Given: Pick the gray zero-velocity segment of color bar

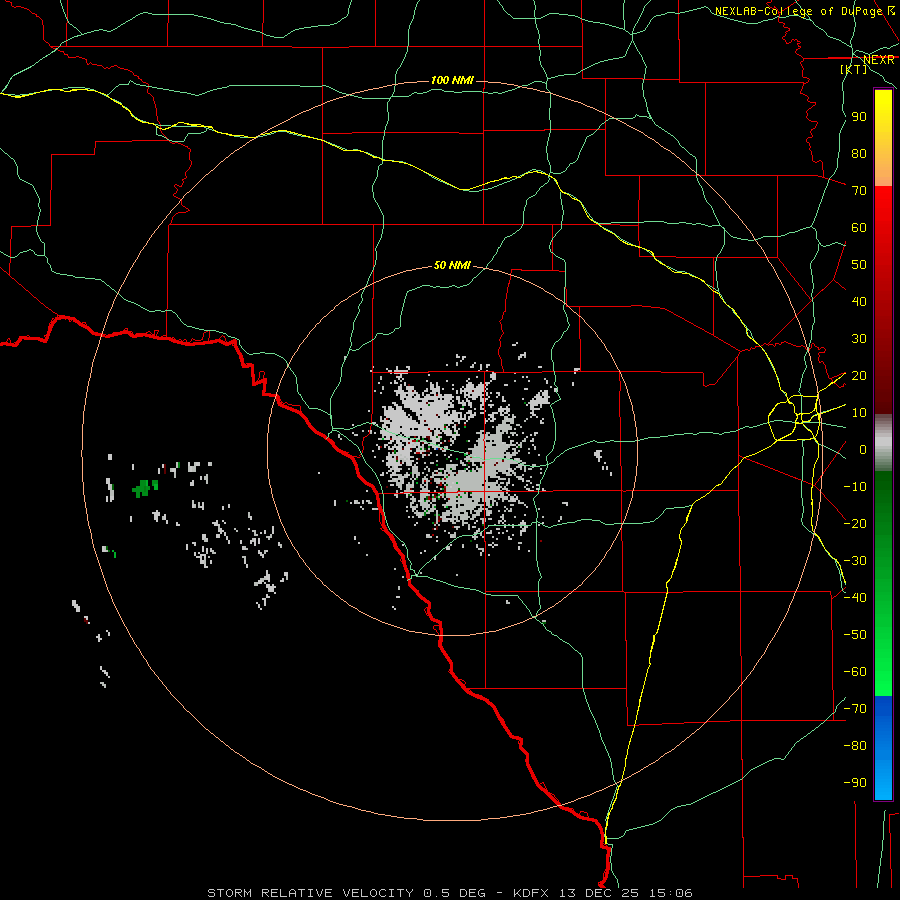Looking at the screenshot, I should (883, 443).
